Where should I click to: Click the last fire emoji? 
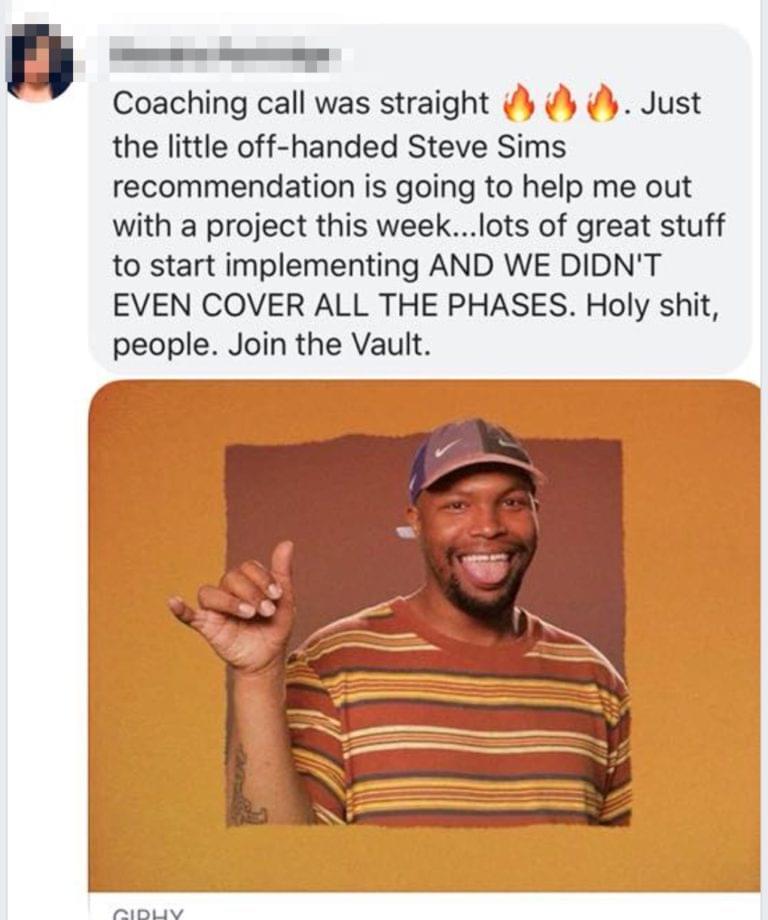tap(604, 104)
